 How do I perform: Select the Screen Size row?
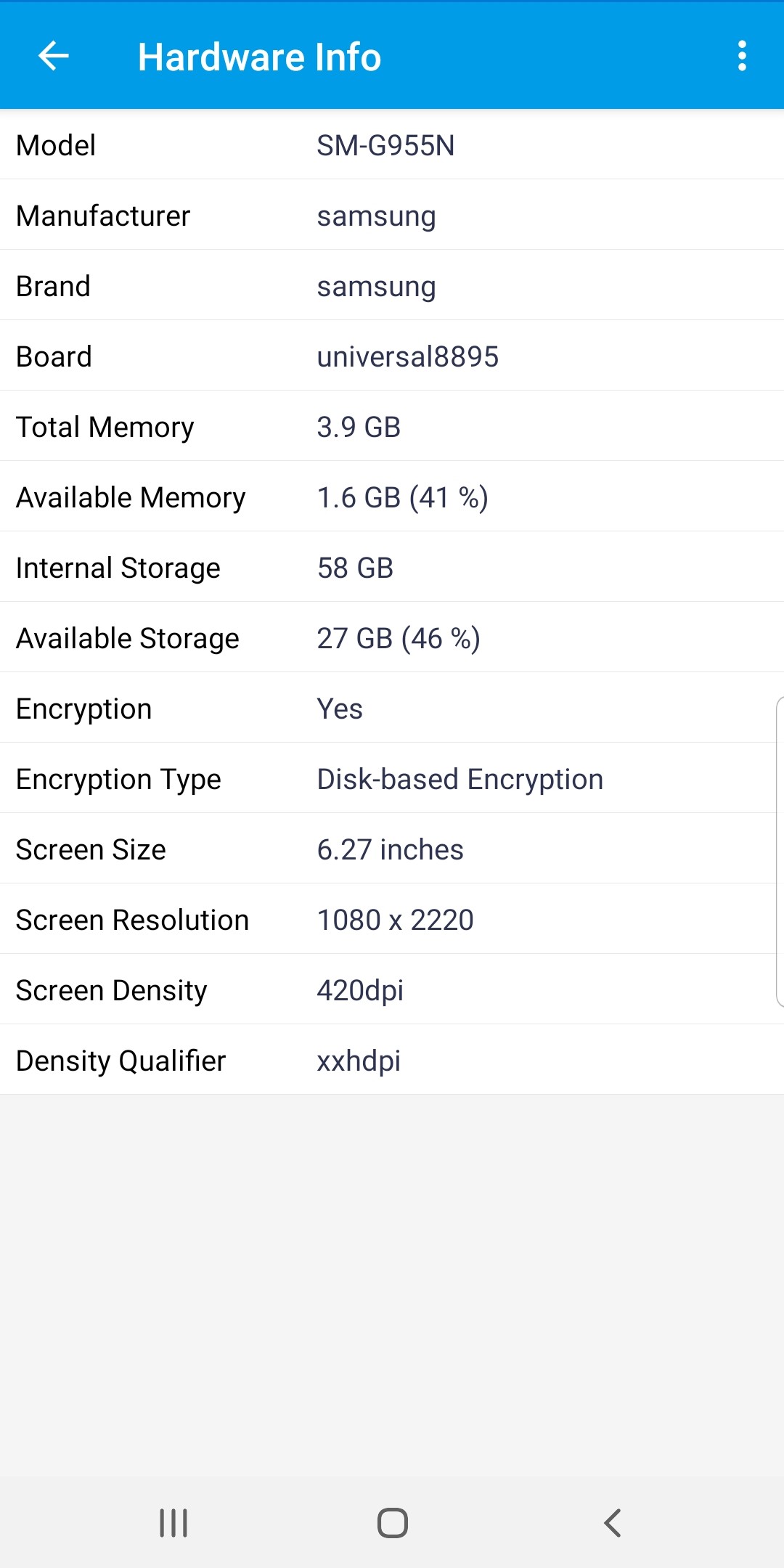coord(392,849)
